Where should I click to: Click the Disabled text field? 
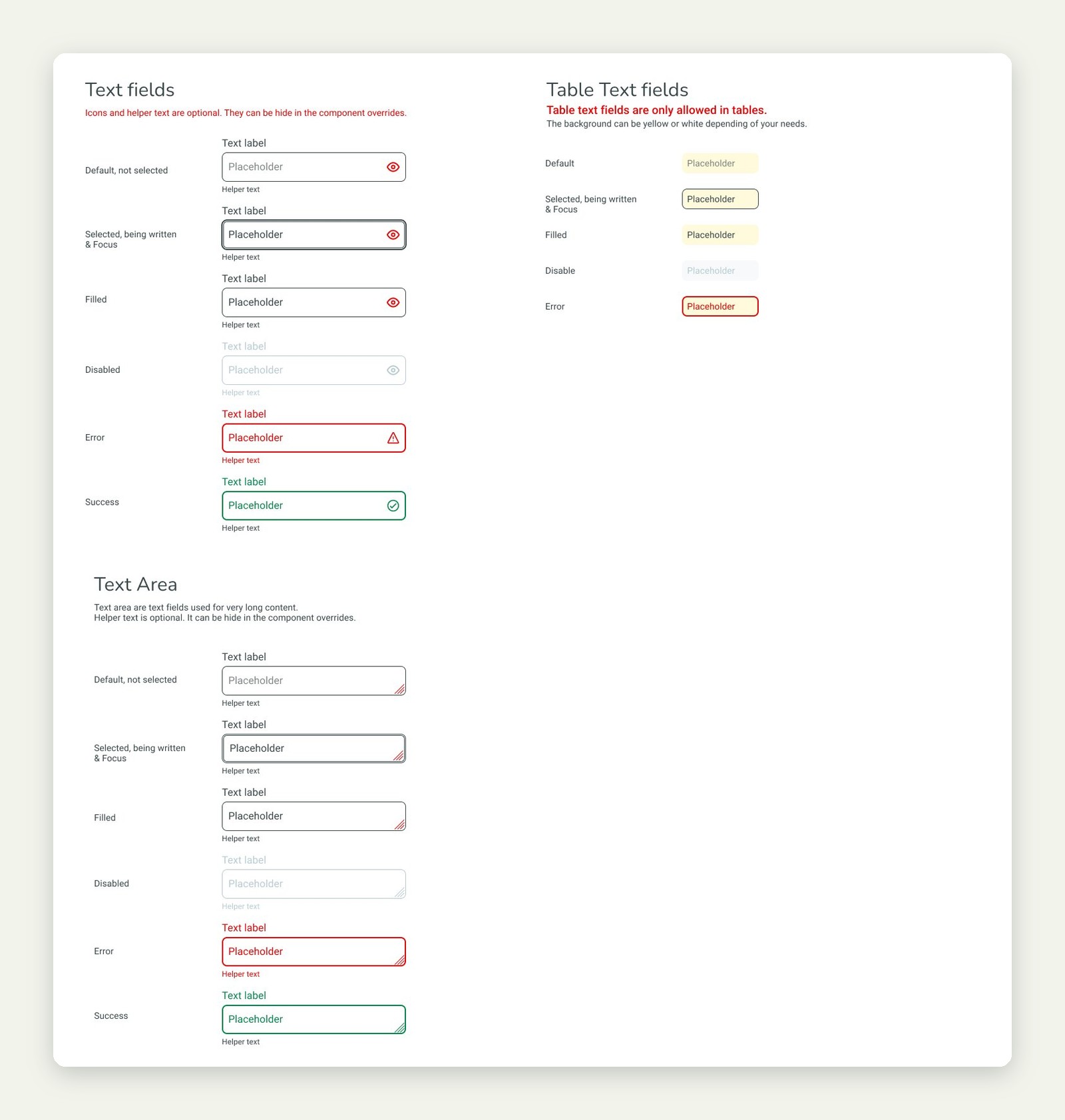314,370
